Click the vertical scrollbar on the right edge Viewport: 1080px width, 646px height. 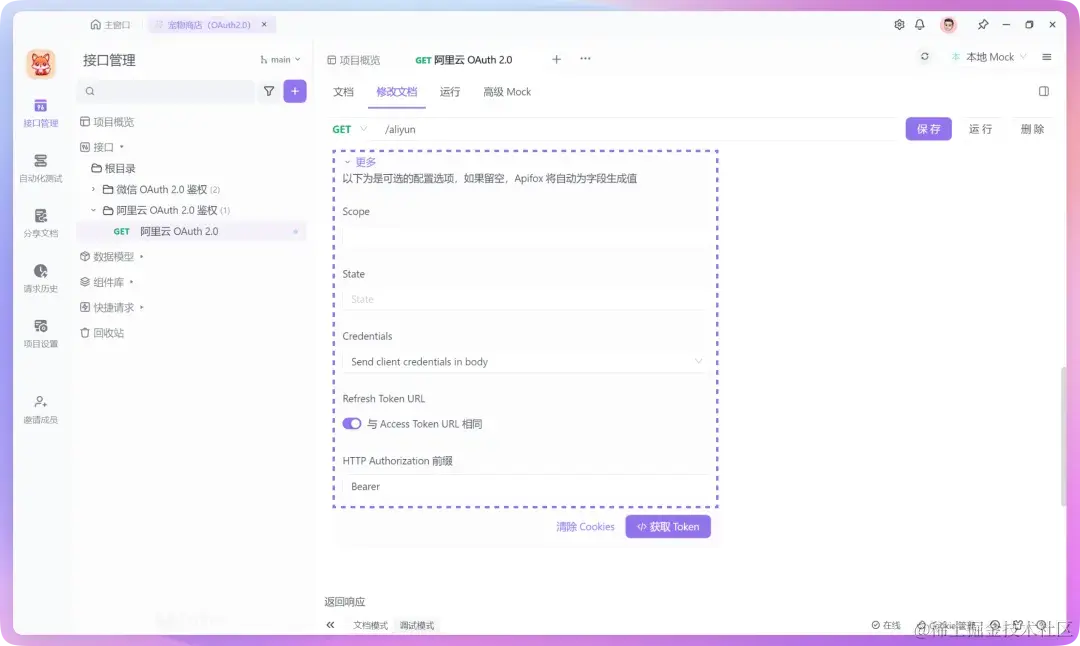[x=1064, y=435]
